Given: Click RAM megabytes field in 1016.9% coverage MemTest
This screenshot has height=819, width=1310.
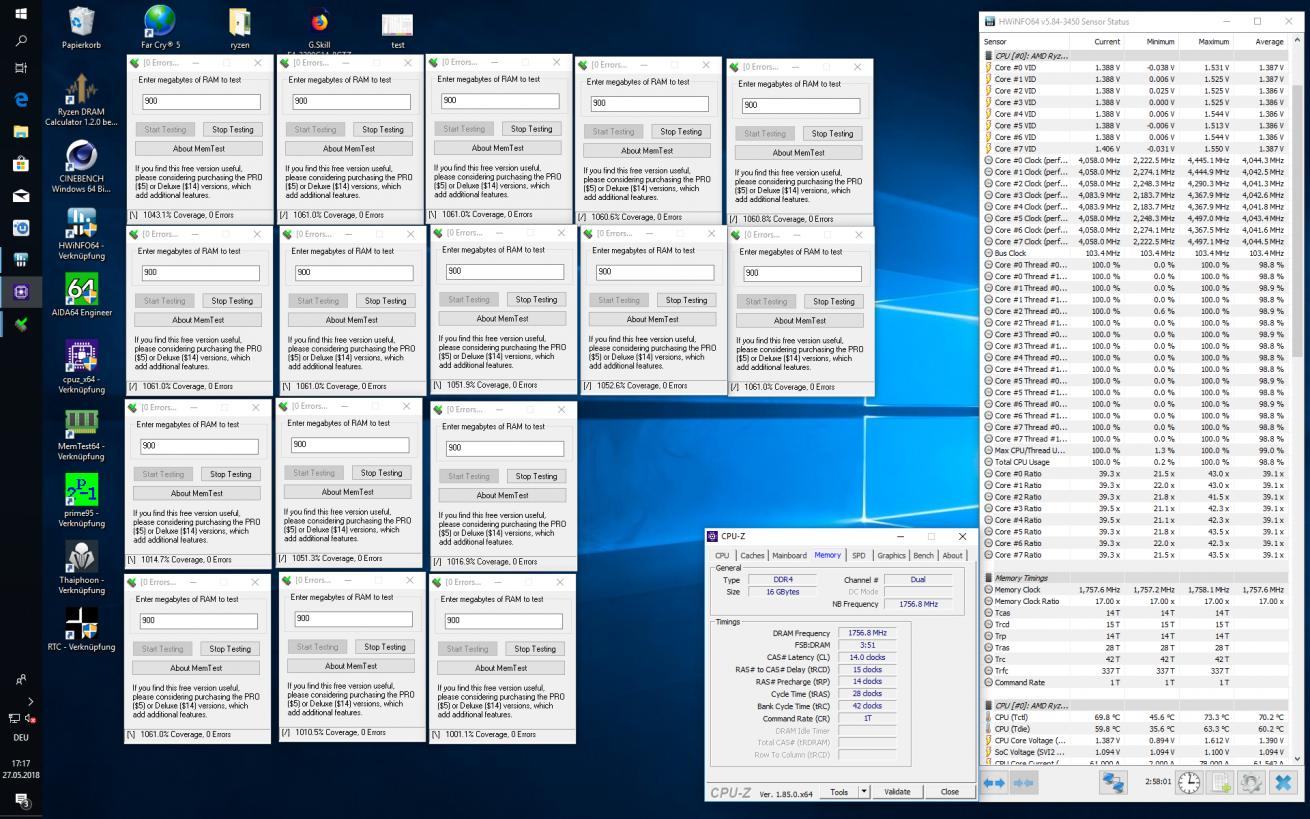Looking at the screenshot, I should click(503, 447).
